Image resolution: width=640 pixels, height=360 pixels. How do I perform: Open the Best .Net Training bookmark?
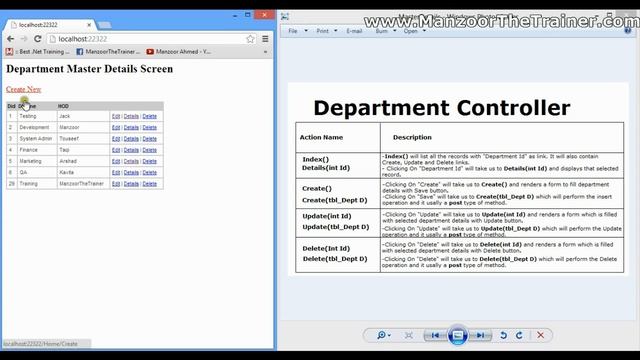tap(38, 52)
